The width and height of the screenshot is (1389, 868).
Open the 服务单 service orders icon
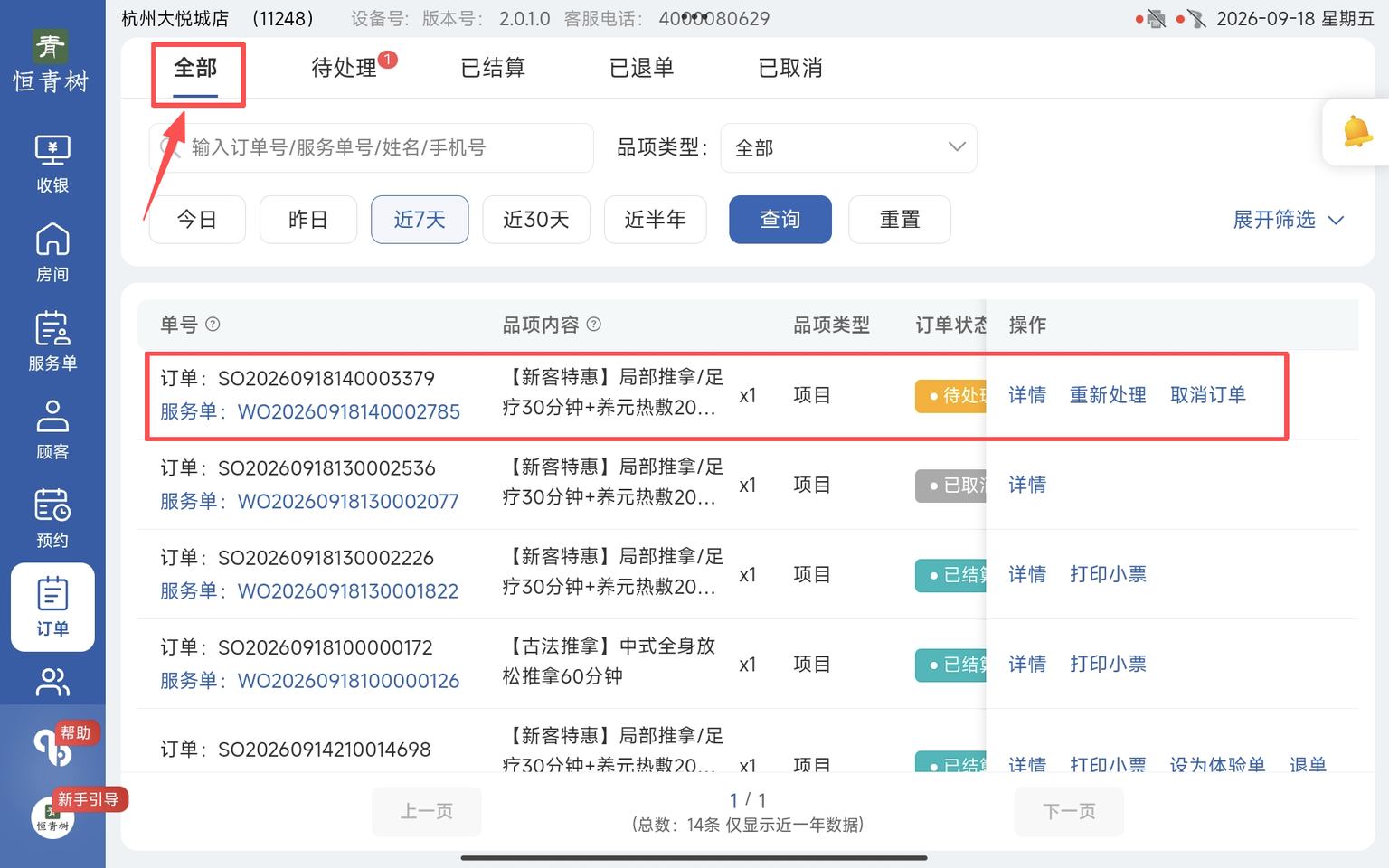[52, 341]
